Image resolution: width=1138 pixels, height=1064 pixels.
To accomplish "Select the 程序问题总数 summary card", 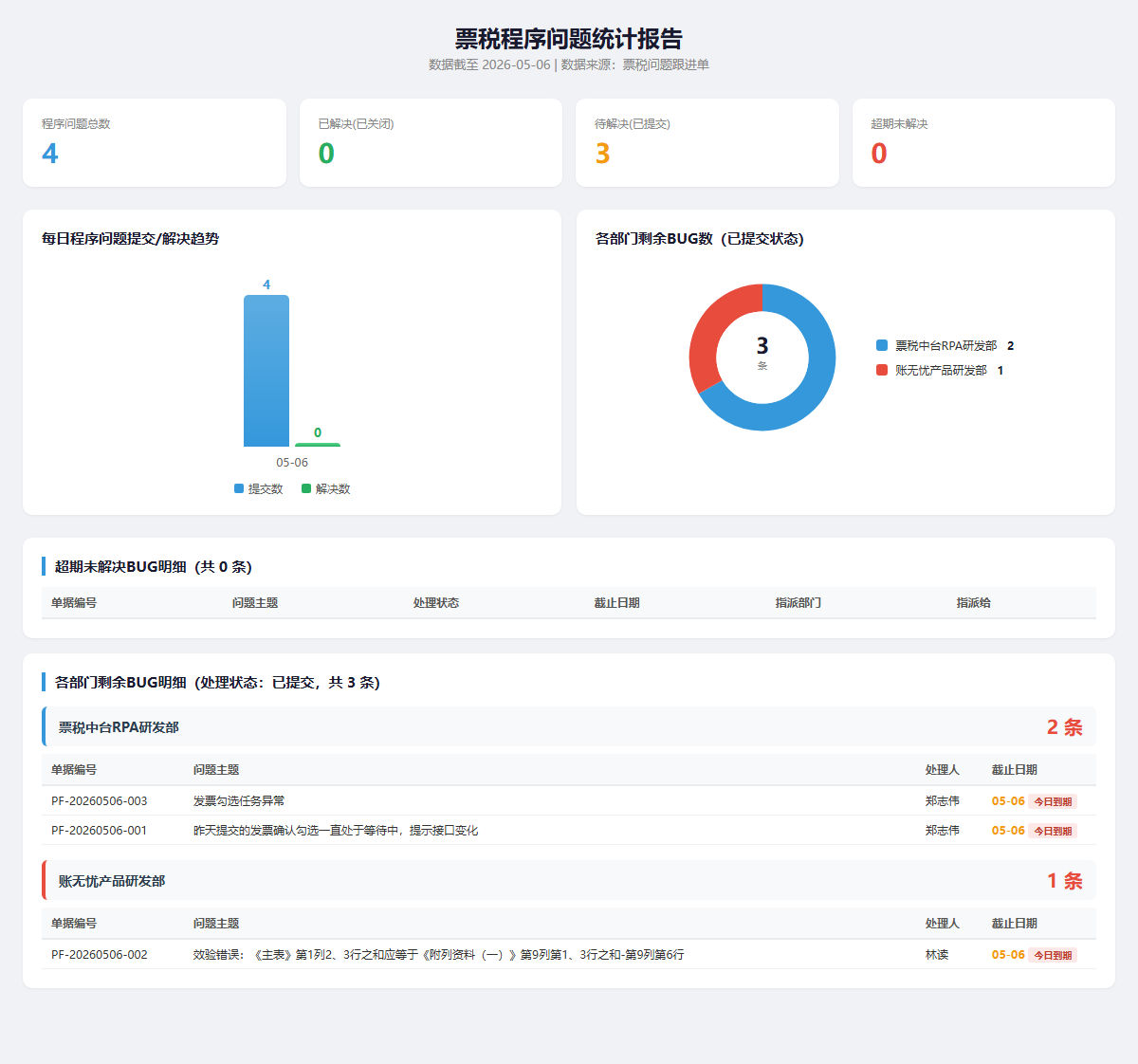I will pyautogui.click(x=155, y=142).
